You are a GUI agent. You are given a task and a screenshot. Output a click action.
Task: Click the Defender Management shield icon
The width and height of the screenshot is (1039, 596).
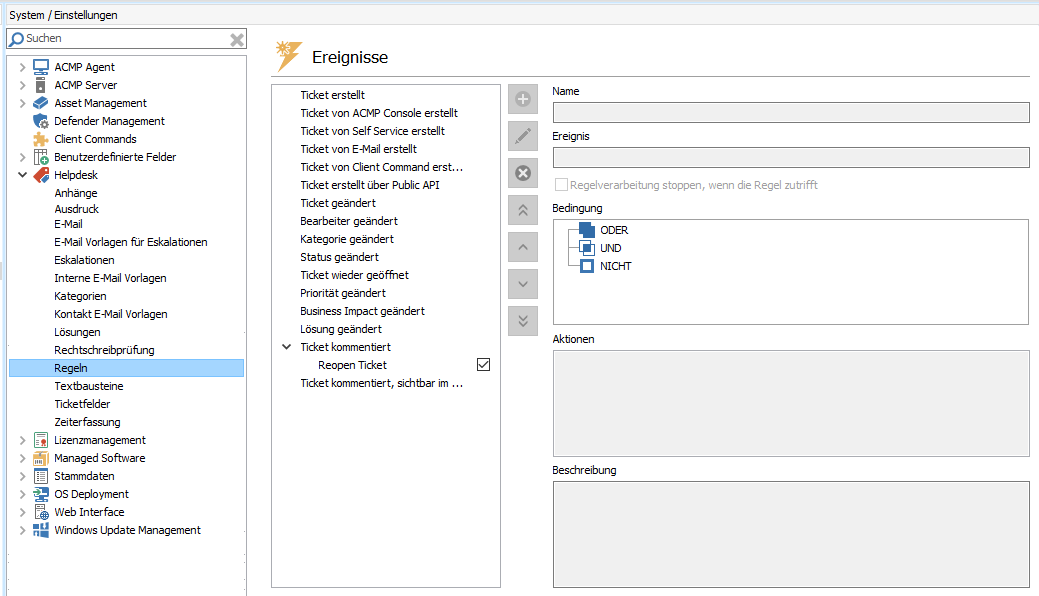(x=41, y=121)
